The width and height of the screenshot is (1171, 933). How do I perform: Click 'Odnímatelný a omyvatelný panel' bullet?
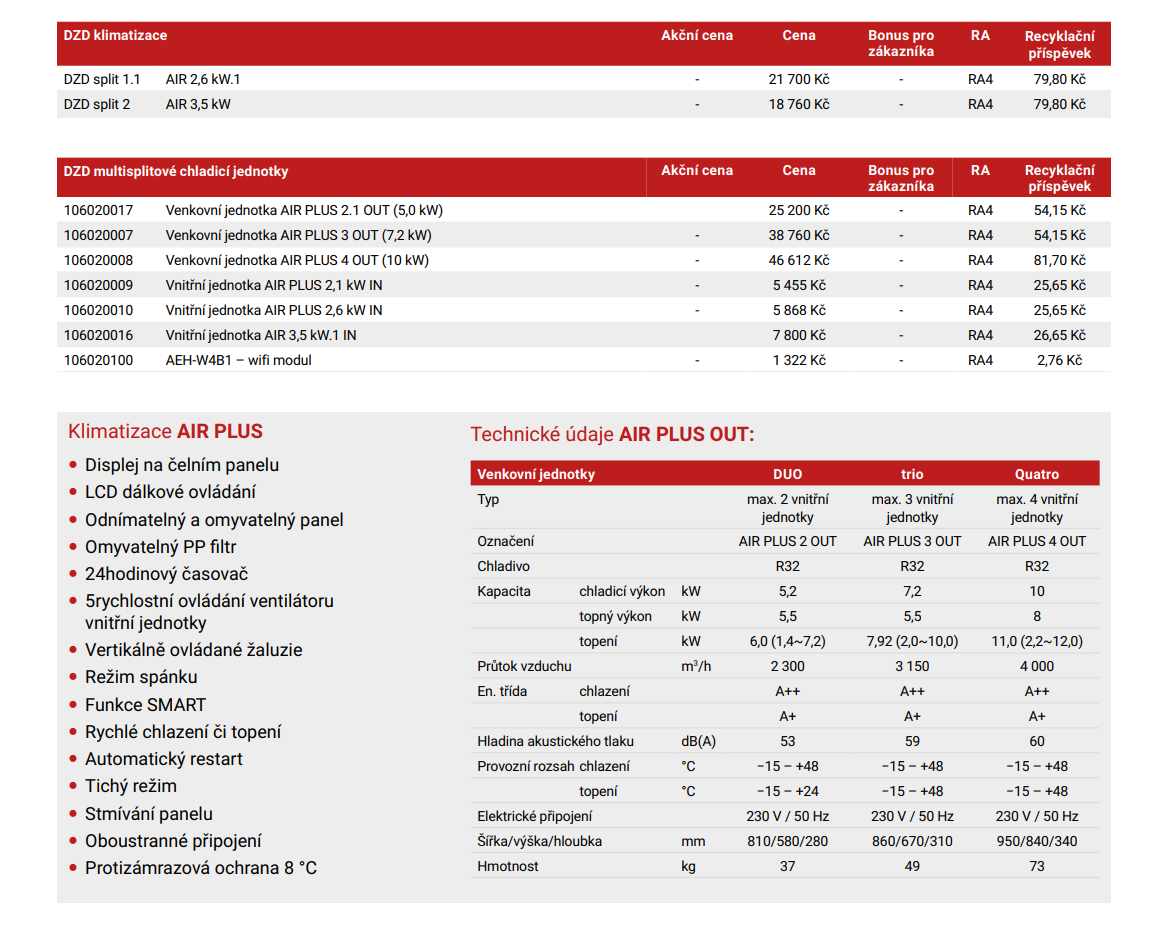click(x=214, y=520)
